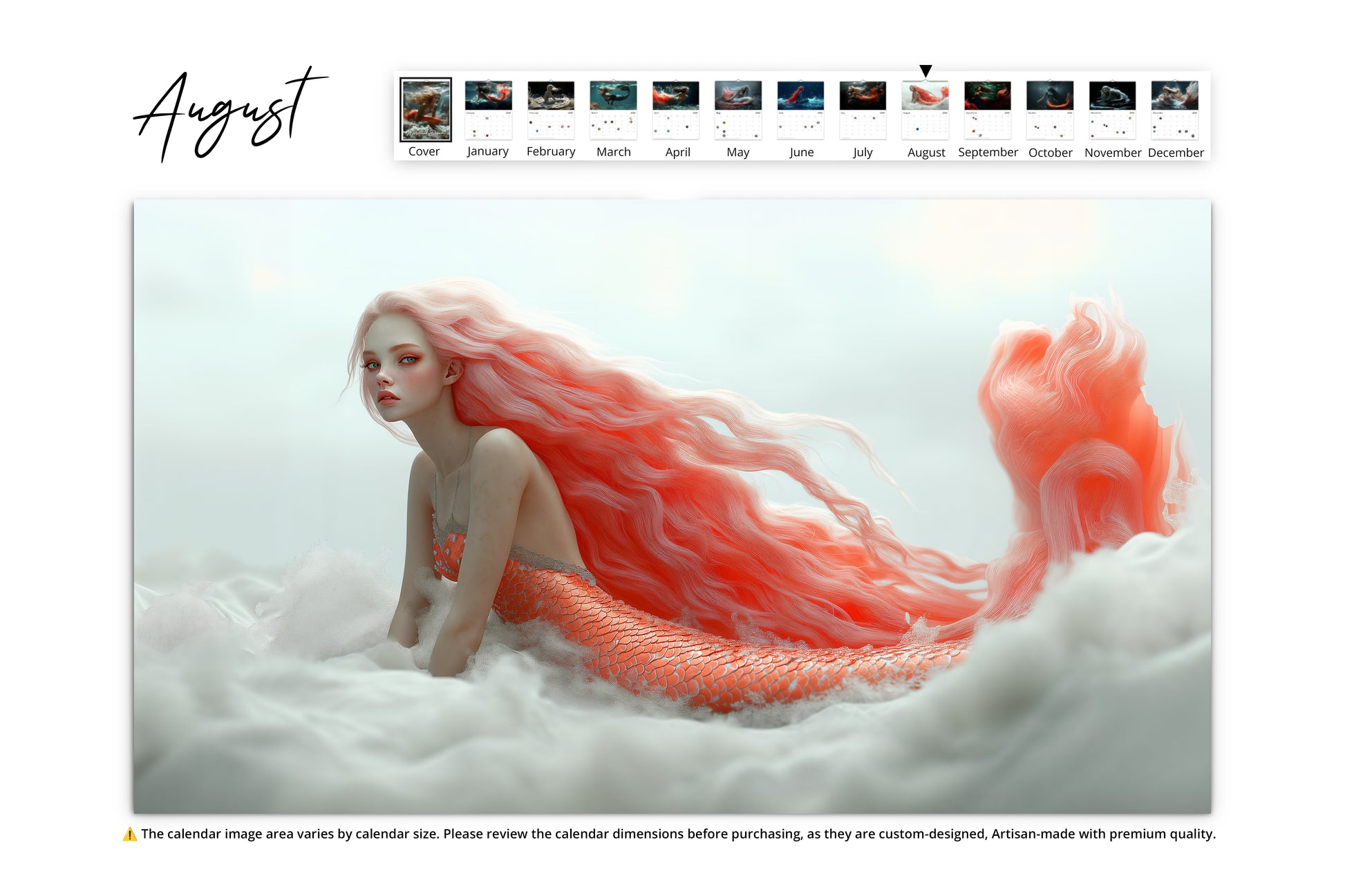Screen dimensions: 1345x896
Task: Open the November calendar thumbnail
Action: pyautogui.click(x=1112, y=110)
